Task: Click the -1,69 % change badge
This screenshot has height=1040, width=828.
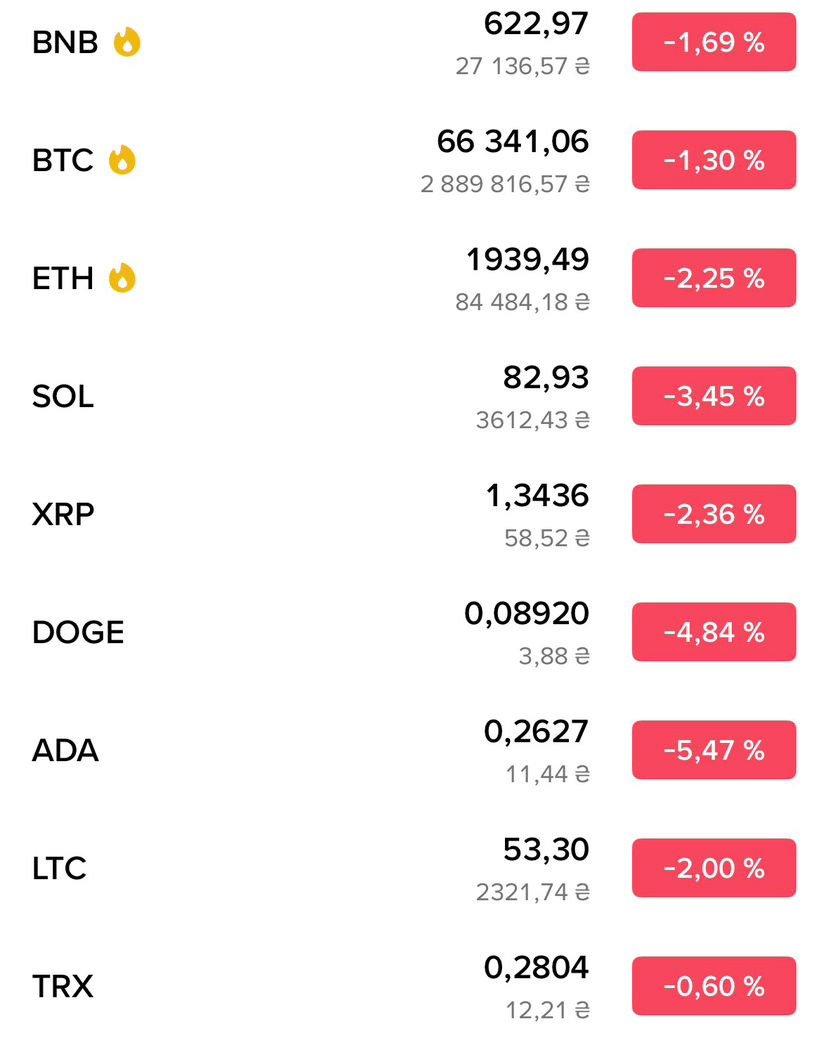Action: 714,42
